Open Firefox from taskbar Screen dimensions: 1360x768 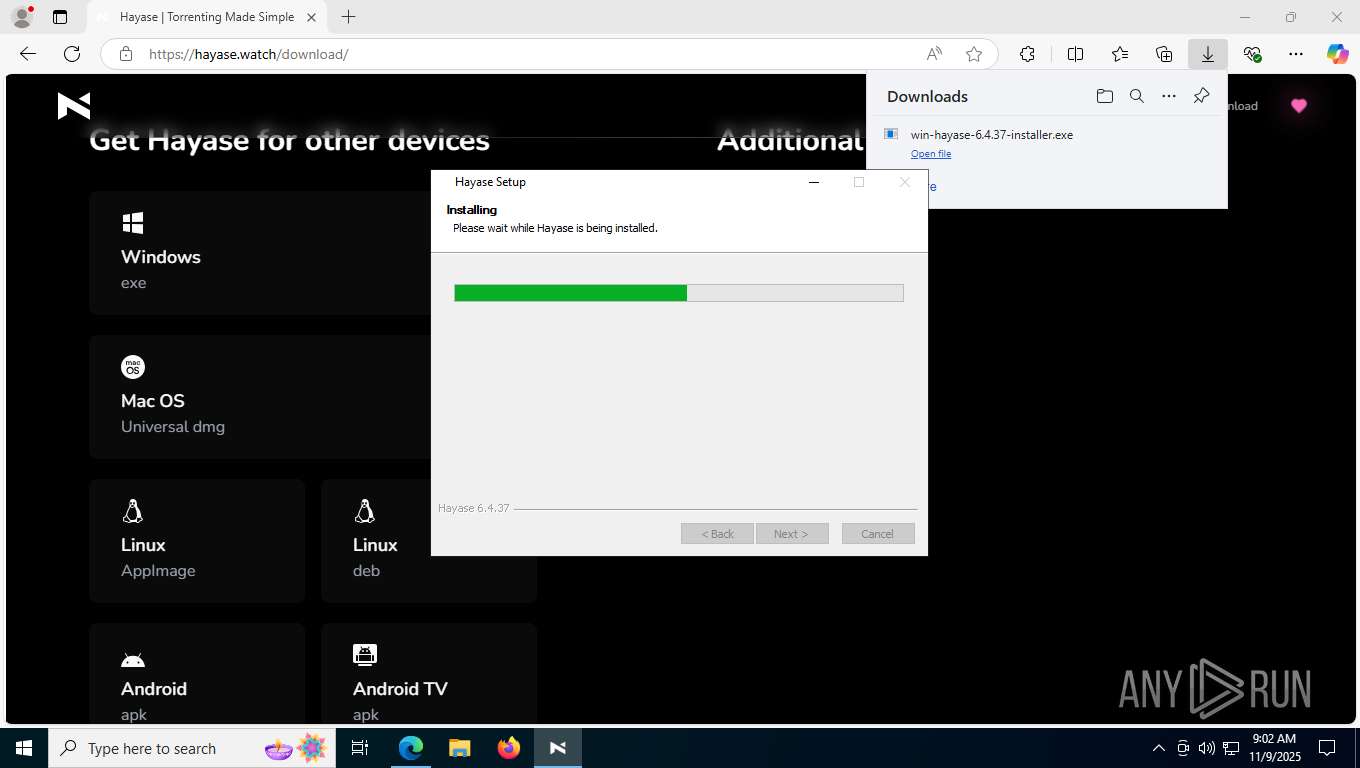[509, 748]
